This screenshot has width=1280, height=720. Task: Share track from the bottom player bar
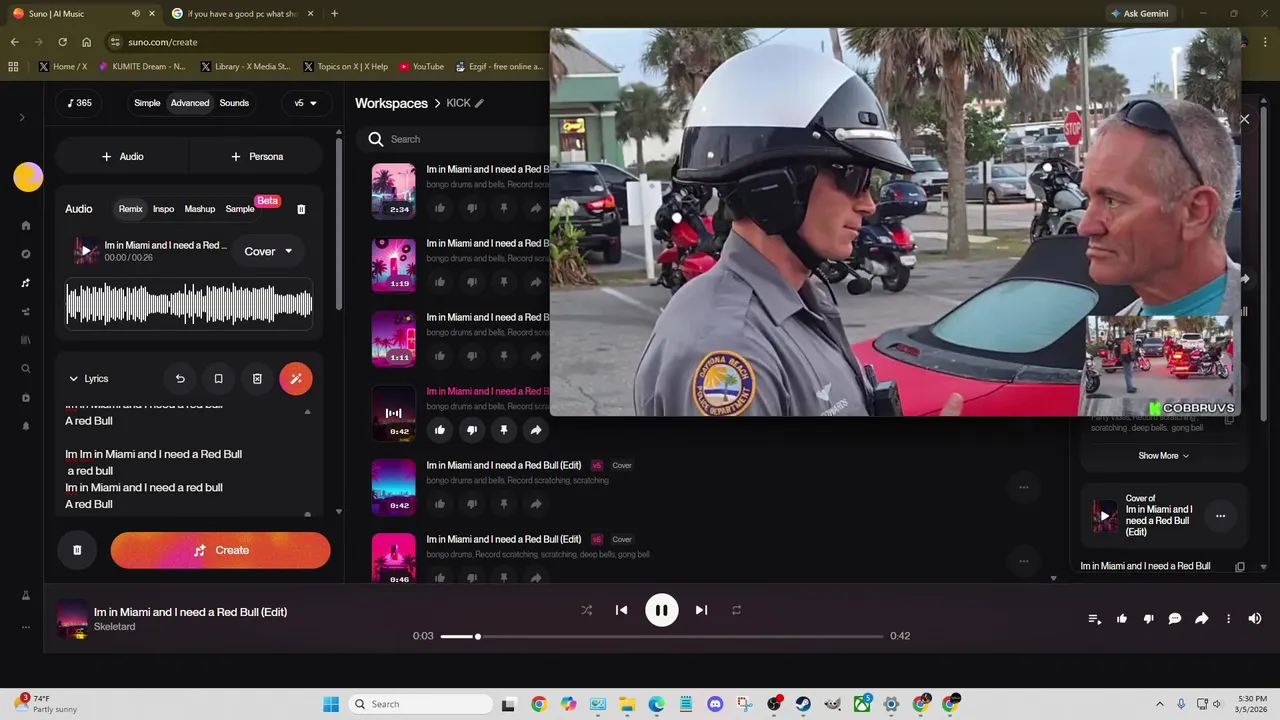1202,619
